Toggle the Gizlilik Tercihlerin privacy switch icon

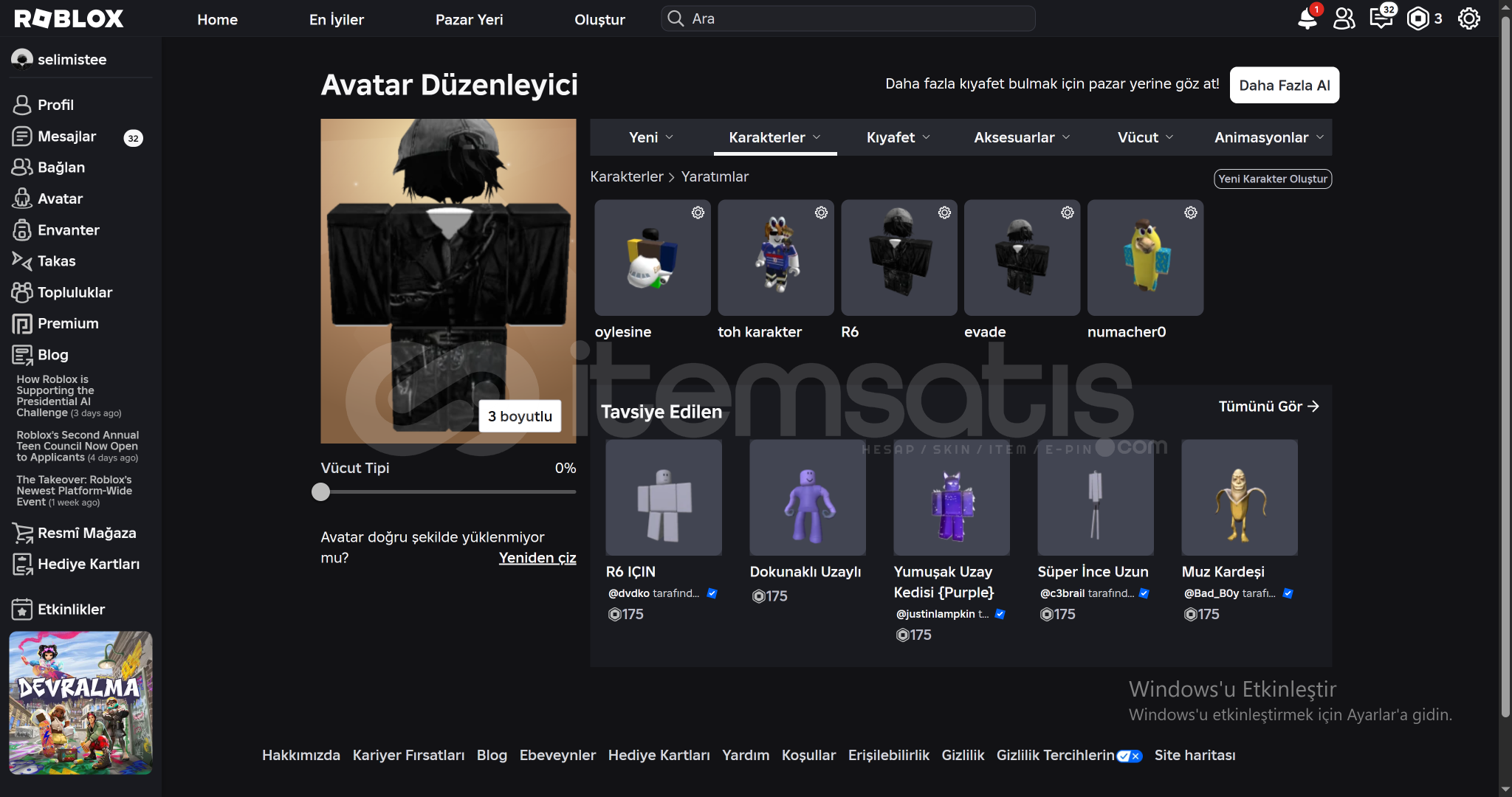click(1130, 756)
